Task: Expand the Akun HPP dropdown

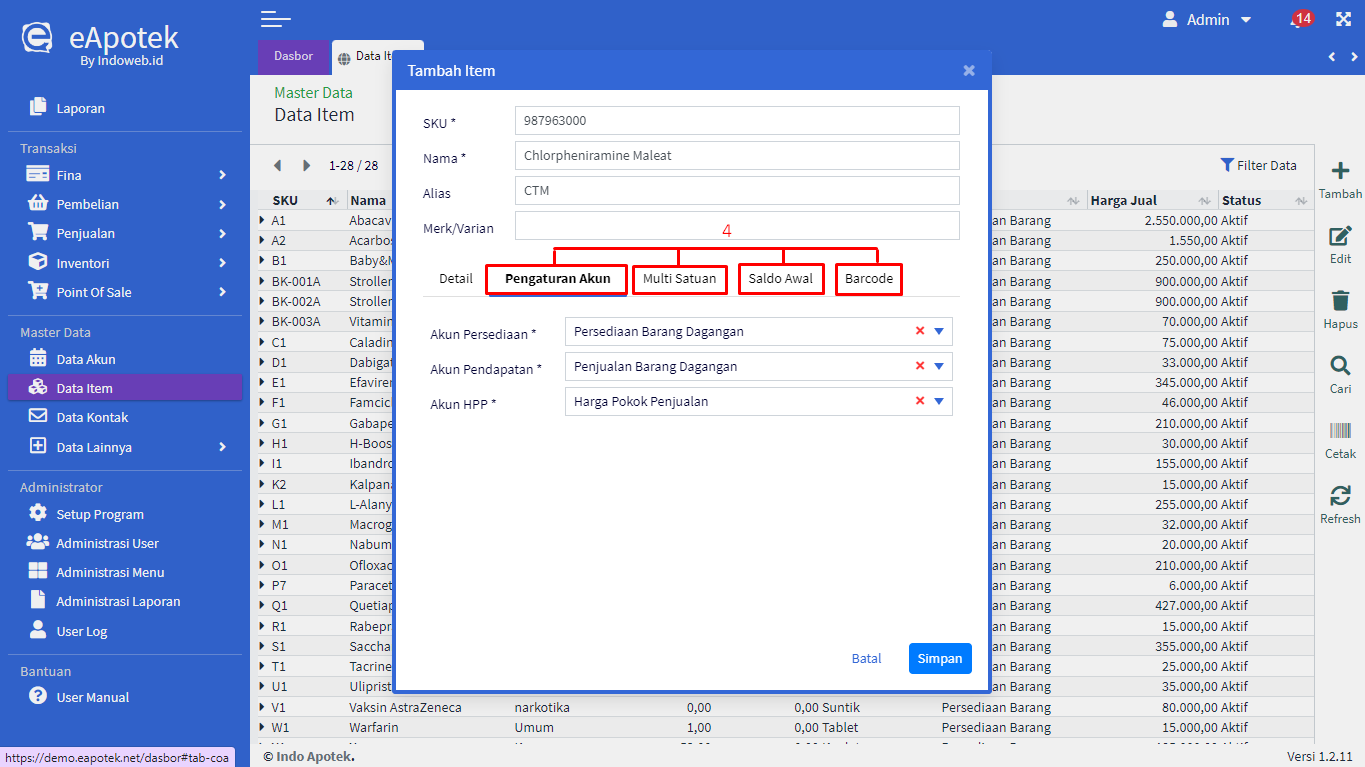Action: tap(939, 401)
